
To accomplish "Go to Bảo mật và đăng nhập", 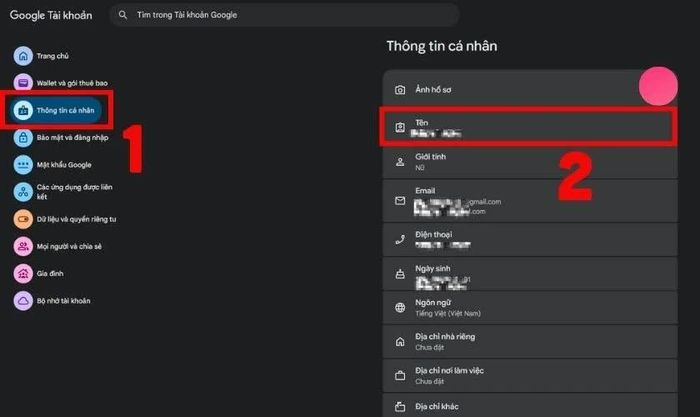I will point(72,138).
